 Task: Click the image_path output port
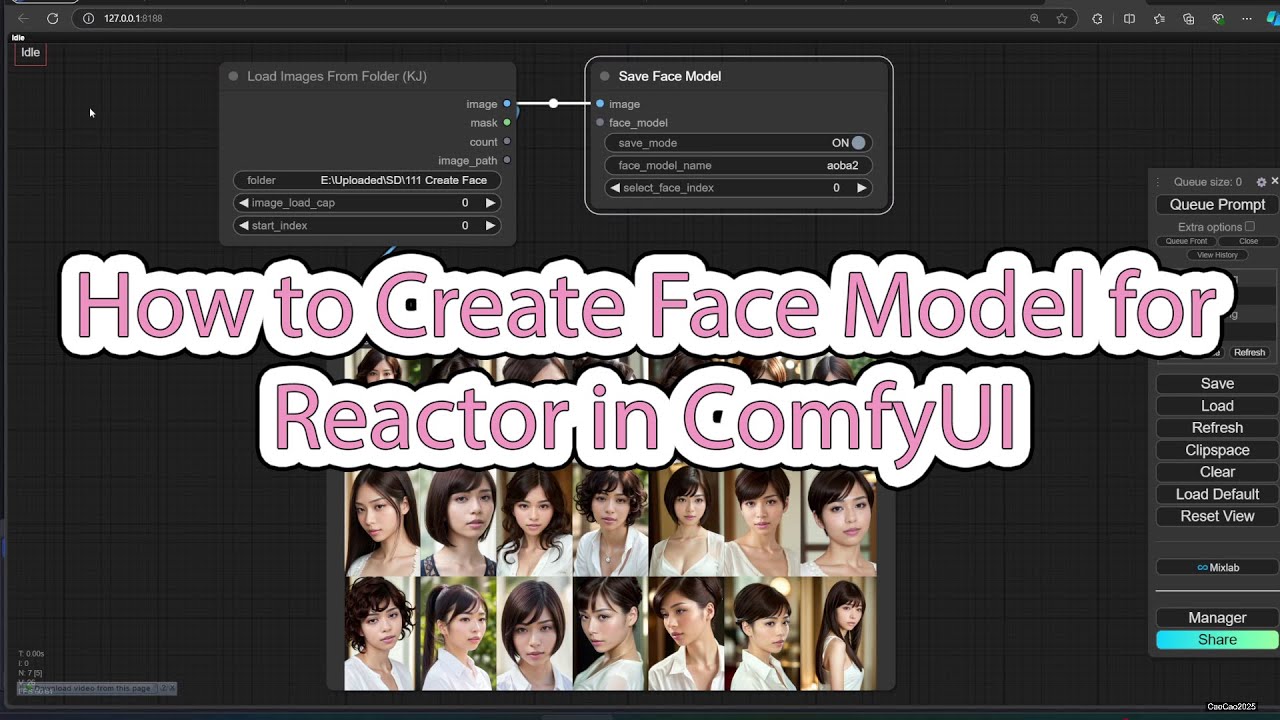point(507,160)
